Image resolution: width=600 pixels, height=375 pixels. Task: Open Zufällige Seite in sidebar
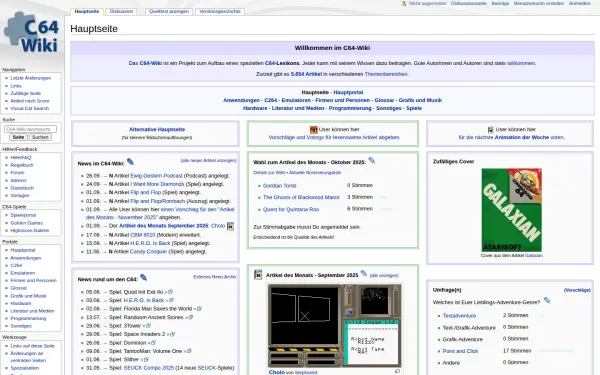click(25, 93)
